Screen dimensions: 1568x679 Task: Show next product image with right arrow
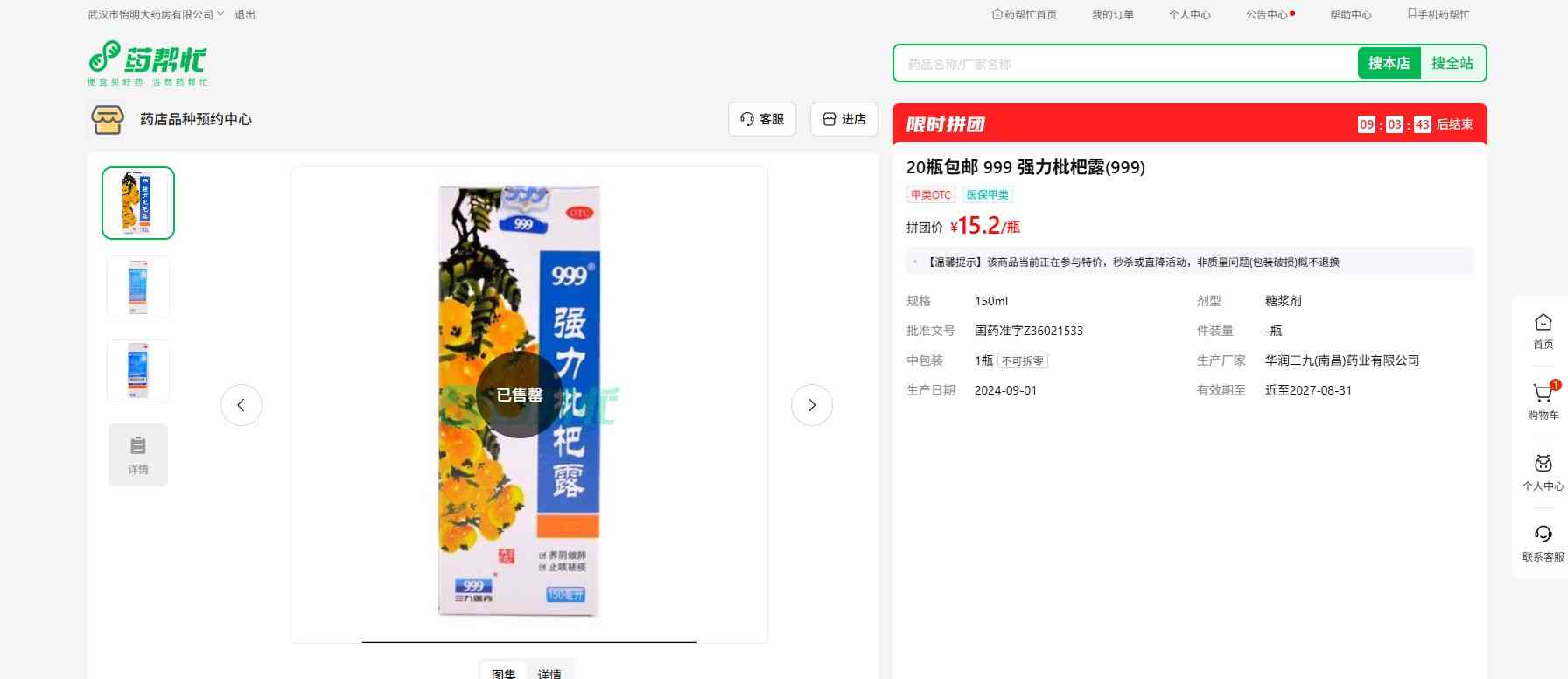click(812, 405)
